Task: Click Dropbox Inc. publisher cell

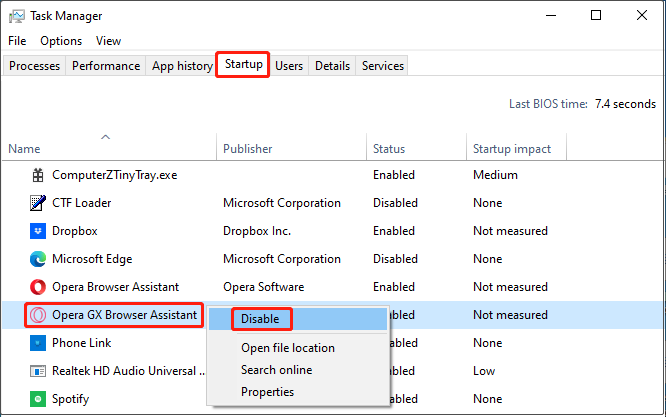Action: click(x=257, y=231)
